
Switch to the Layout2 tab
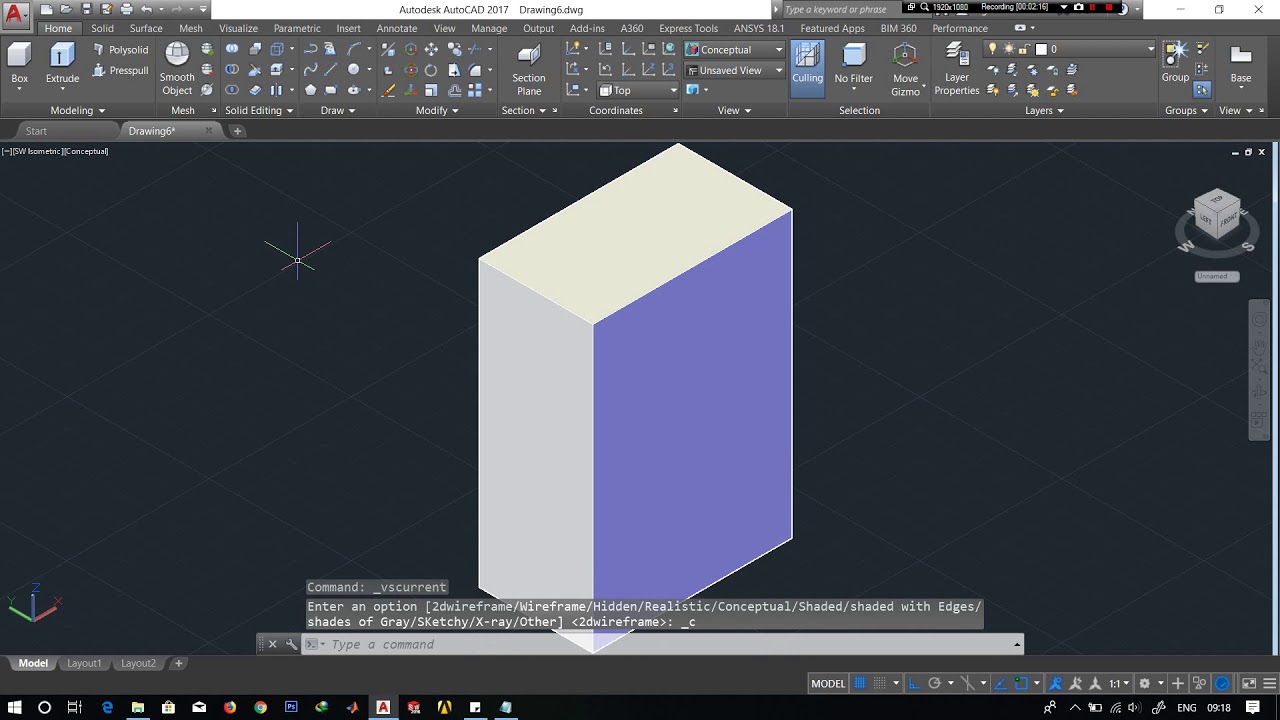click(x=138, y=663)
